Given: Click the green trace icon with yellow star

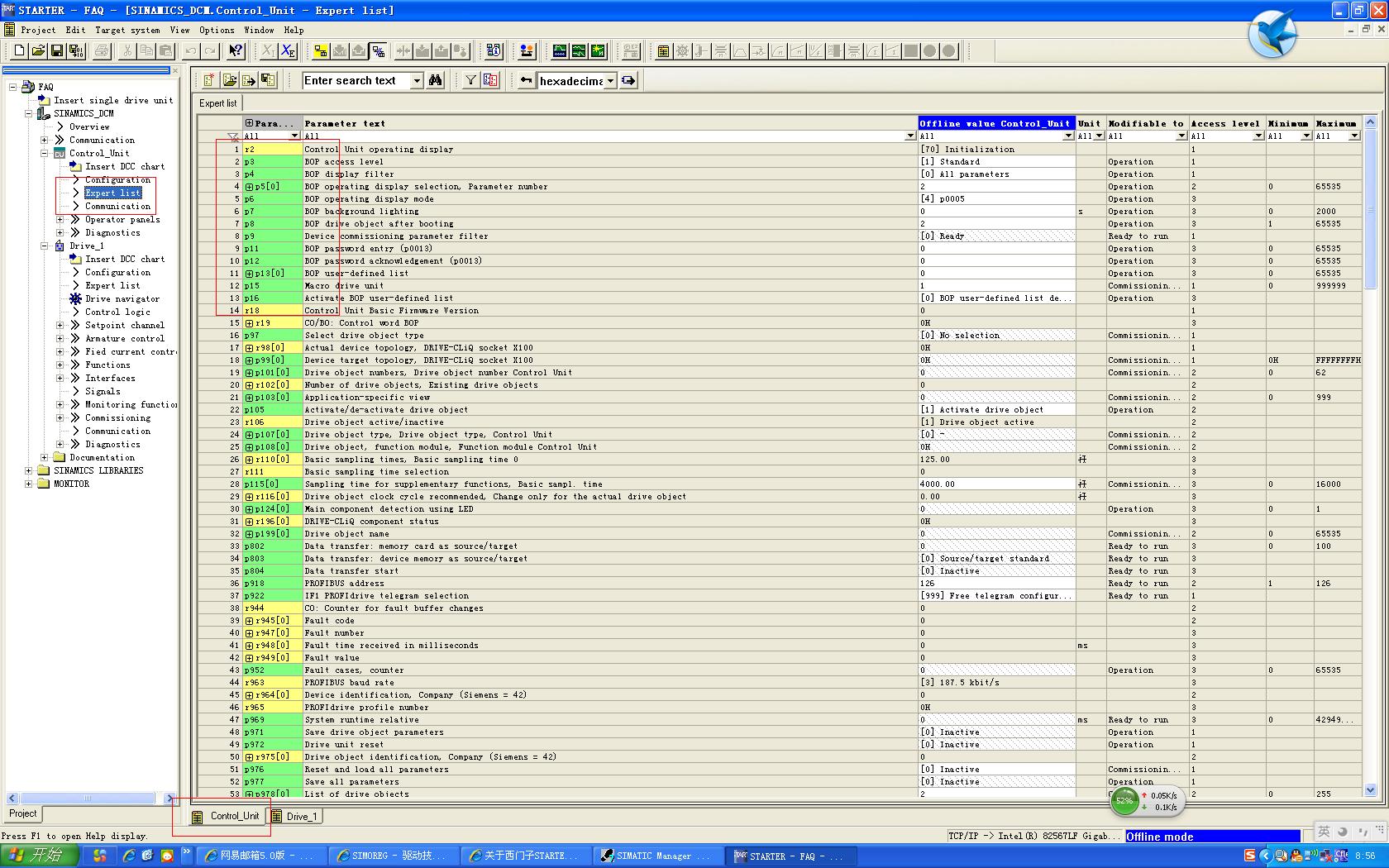Looking at the screenshot, I should [x=598, y=51].
